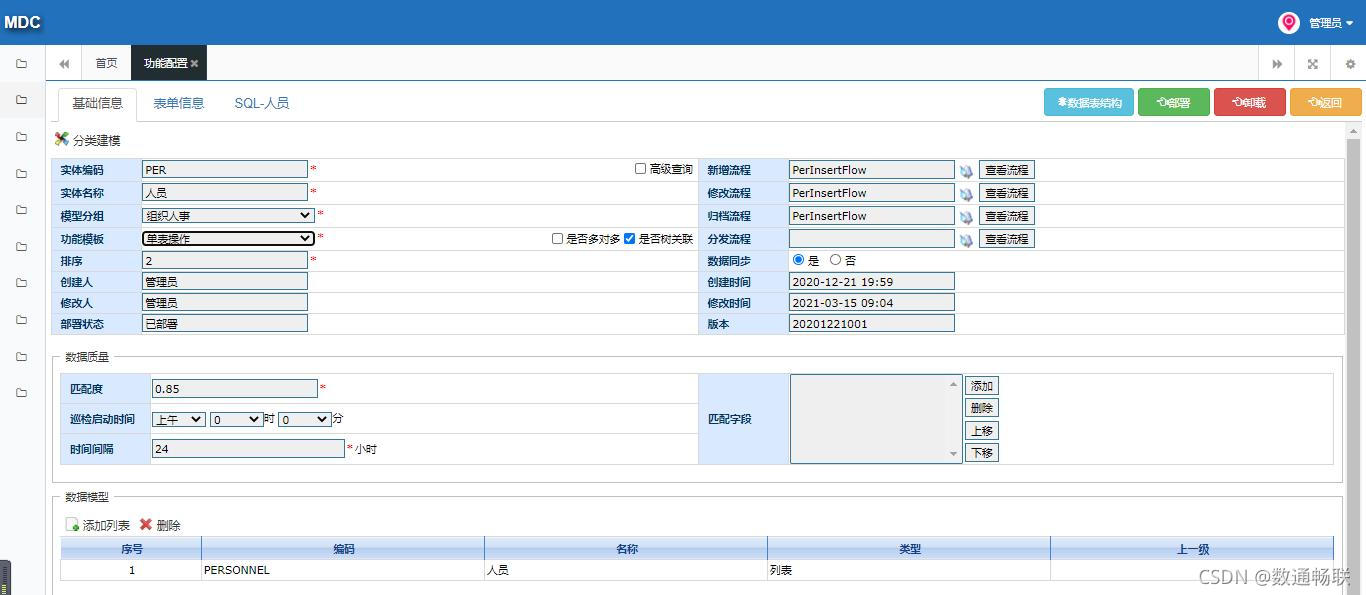The image size is (1366, 595).
Task: Click the 实体名称 input field
Action: [225, 192]
